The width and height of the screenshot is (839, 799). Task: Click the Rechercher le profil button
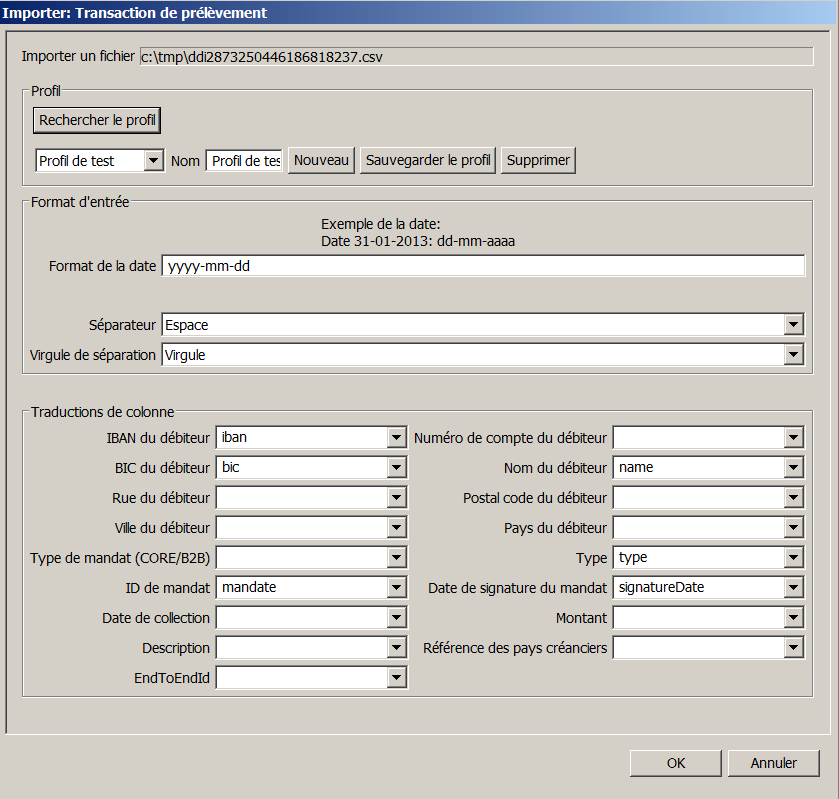click(97, 120)
